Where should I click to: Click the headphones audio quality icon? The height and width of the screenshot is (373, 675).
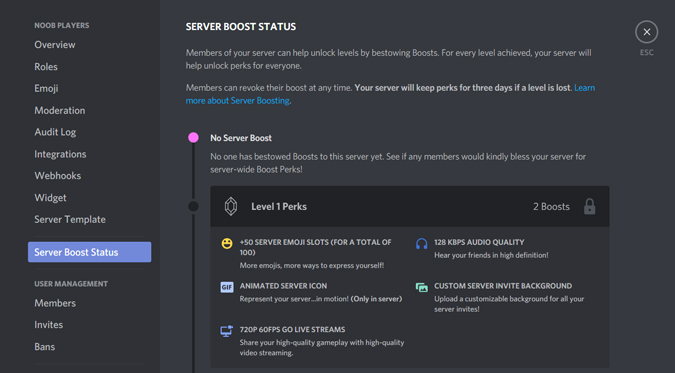[x=421, y=244]
